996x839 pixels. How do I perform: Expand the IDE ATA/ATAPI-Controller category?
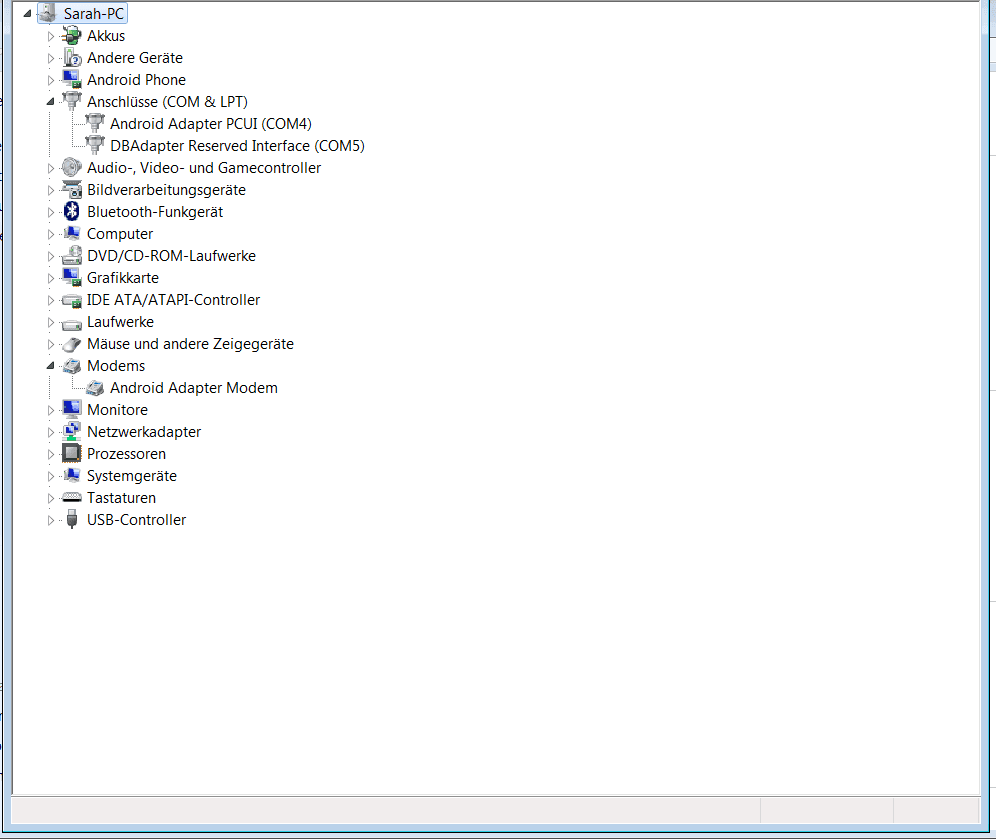(51, 300)
